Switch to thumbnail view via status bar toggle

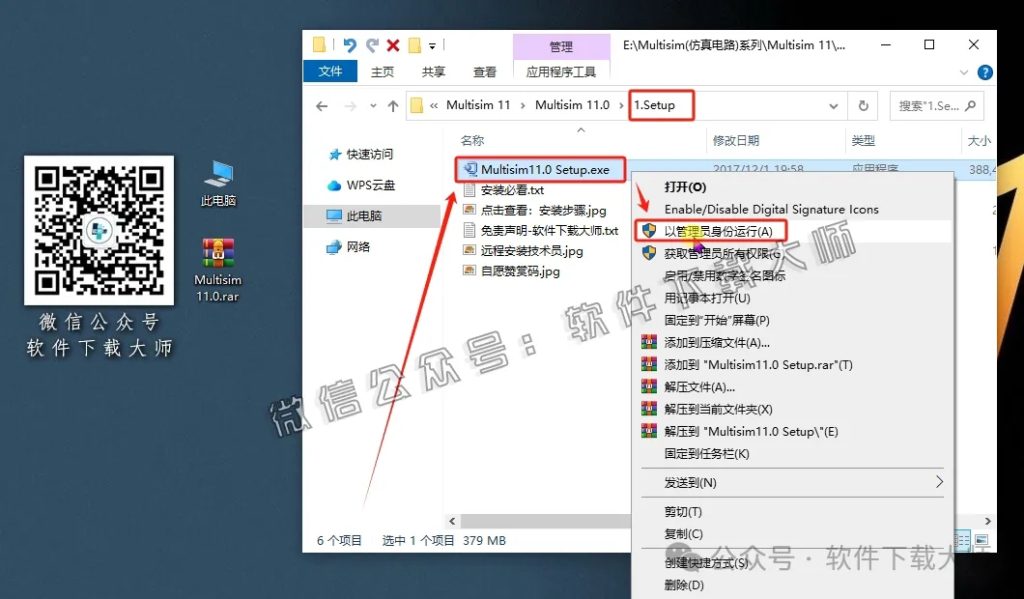(984, 541)
